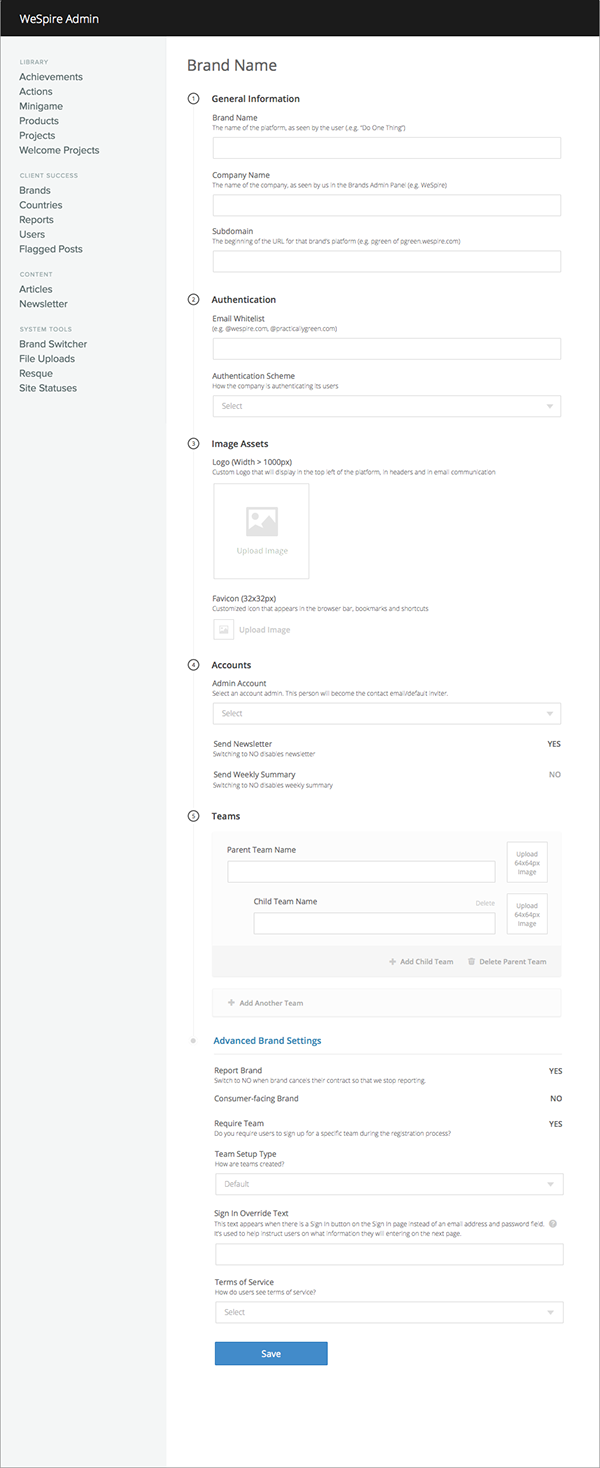Toggle Report Brand YES switch
Viewport: 600px width, 1468px height.
(556, 1071)
